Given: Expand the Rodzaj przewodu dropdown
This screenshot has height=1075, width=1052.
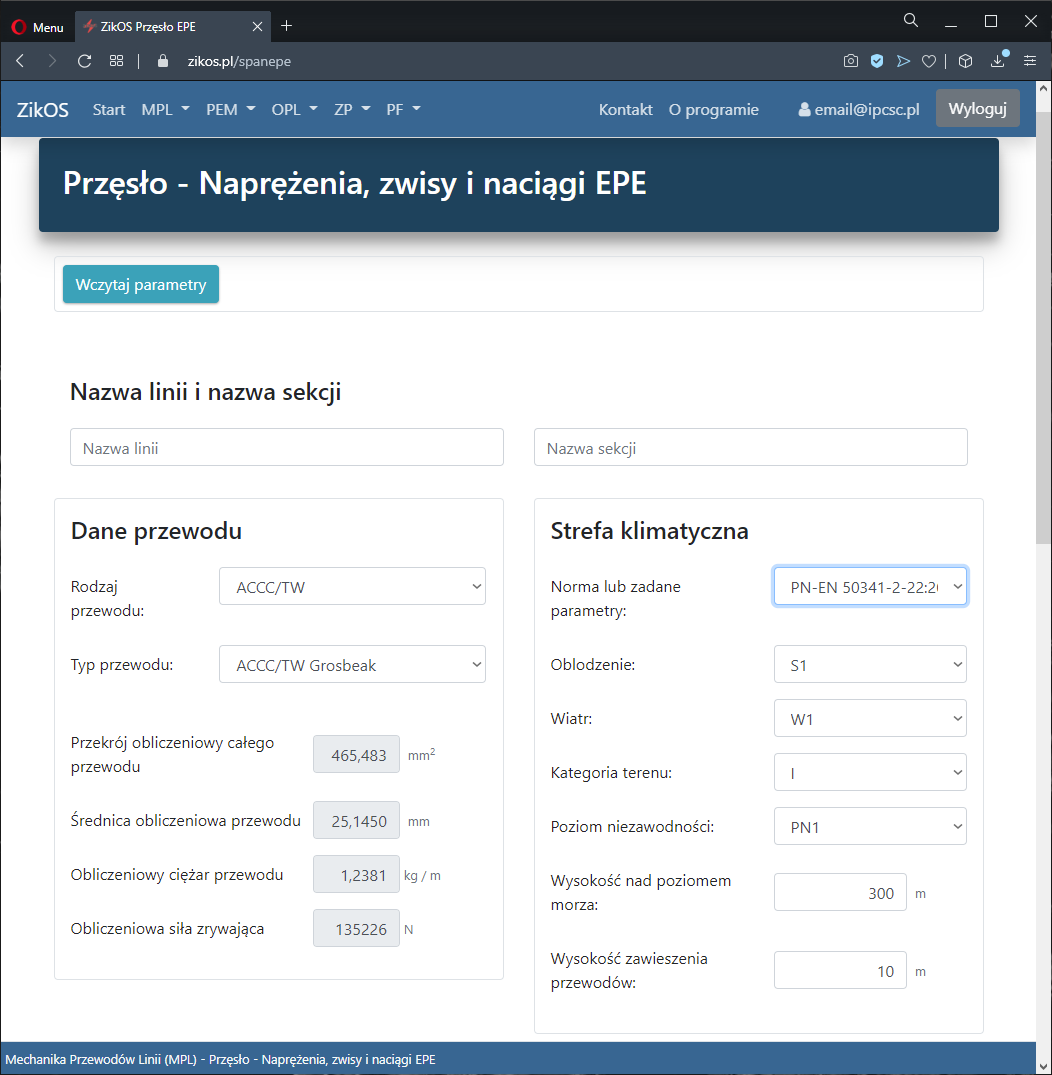Looking at the screenshot, I should pyautogui.click(x=352, y=587).
